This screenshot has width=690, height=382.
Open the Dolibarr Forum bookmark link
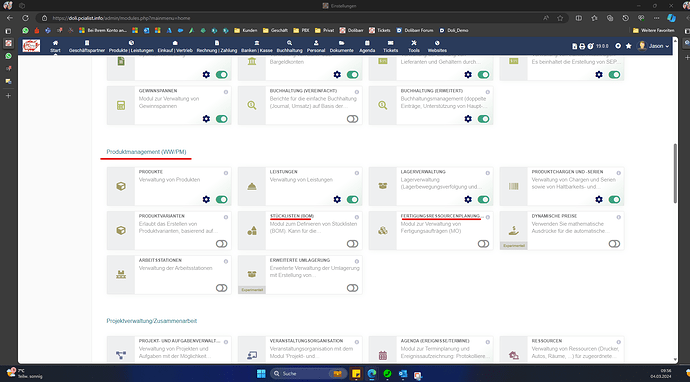click(x=415, y=30)
